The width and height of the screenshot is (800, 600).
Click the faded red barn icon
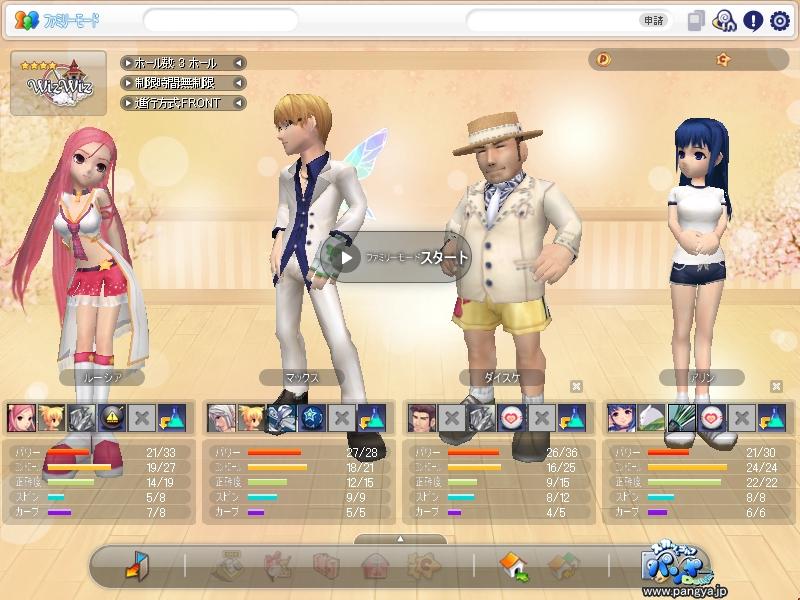coord(376,566)
